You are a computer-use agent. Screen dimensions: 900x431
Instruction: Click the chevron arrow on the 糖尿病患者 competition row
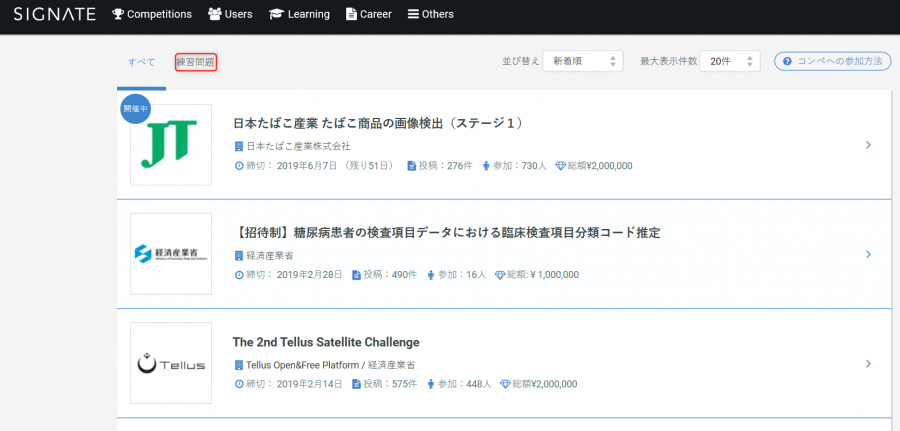868,254
